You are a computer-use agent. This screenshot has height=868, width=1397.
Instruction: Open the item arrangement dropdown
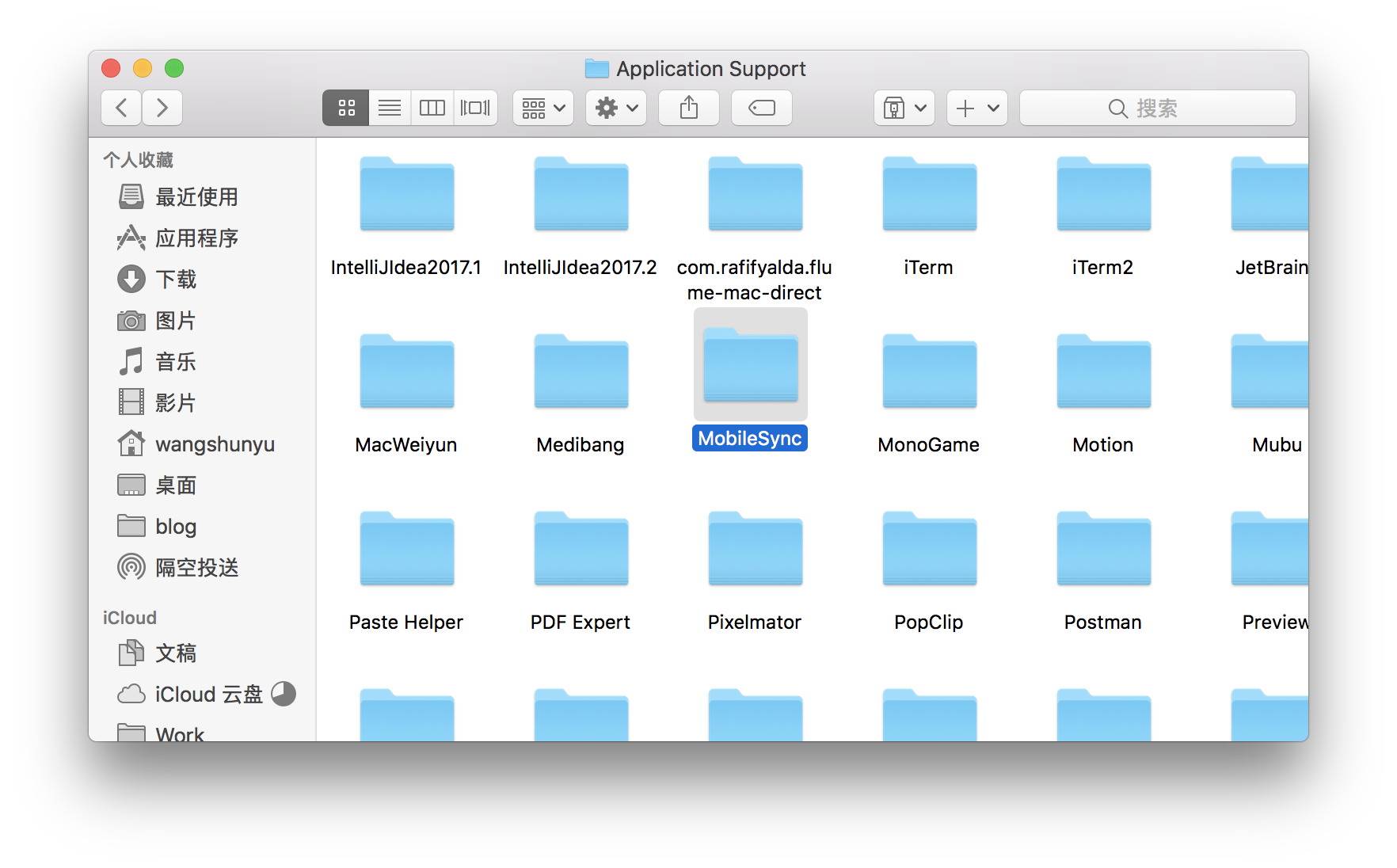coord(543,108)
